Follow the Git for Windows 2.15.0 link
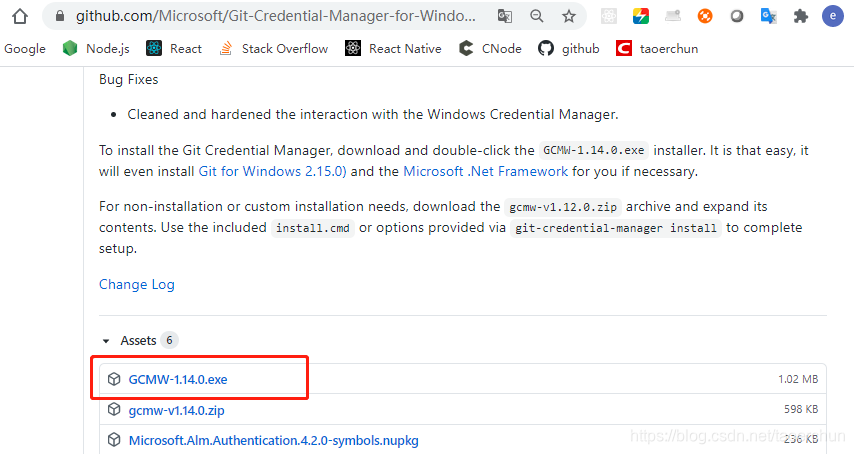Viewport: 854px width, 454px height. coord(272,171)
